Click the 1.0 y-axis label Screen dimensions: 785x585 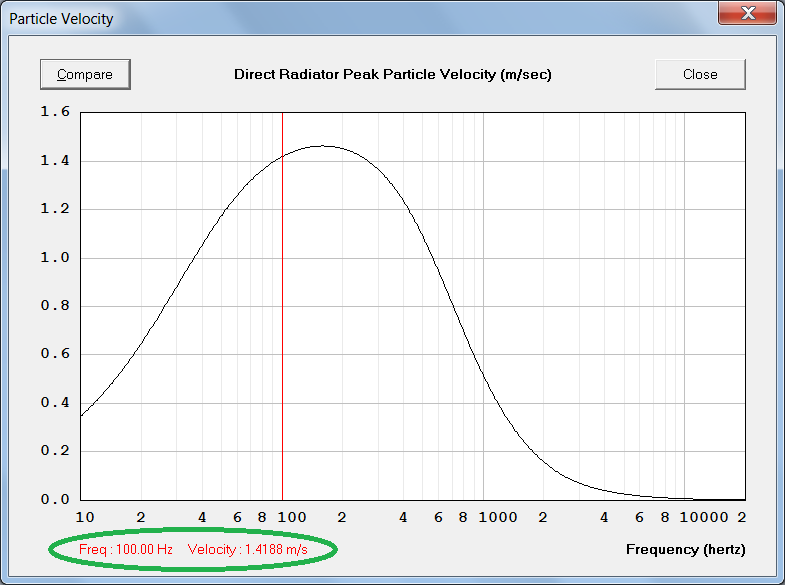pos(55,258)
